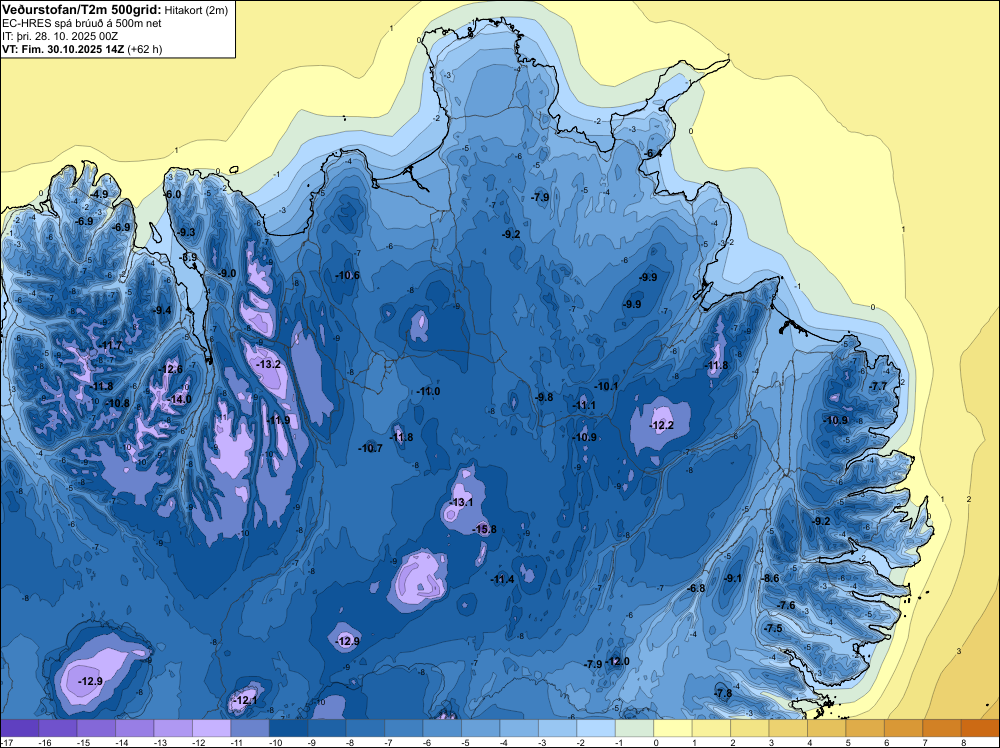Viewport: 1000px width, 748px height.
Task: Click the 8 tick label in the color scale
Action: click(x=965, y=742)
